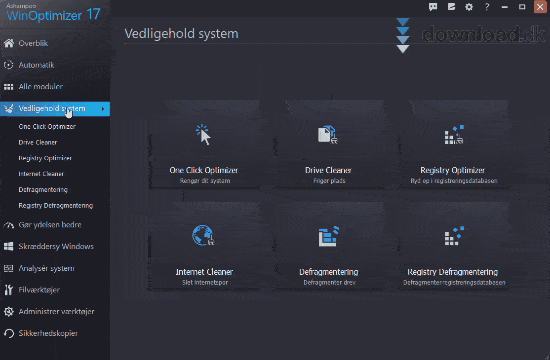
Task: Click the Defragmentering tile title
Action: pos(329,272)
